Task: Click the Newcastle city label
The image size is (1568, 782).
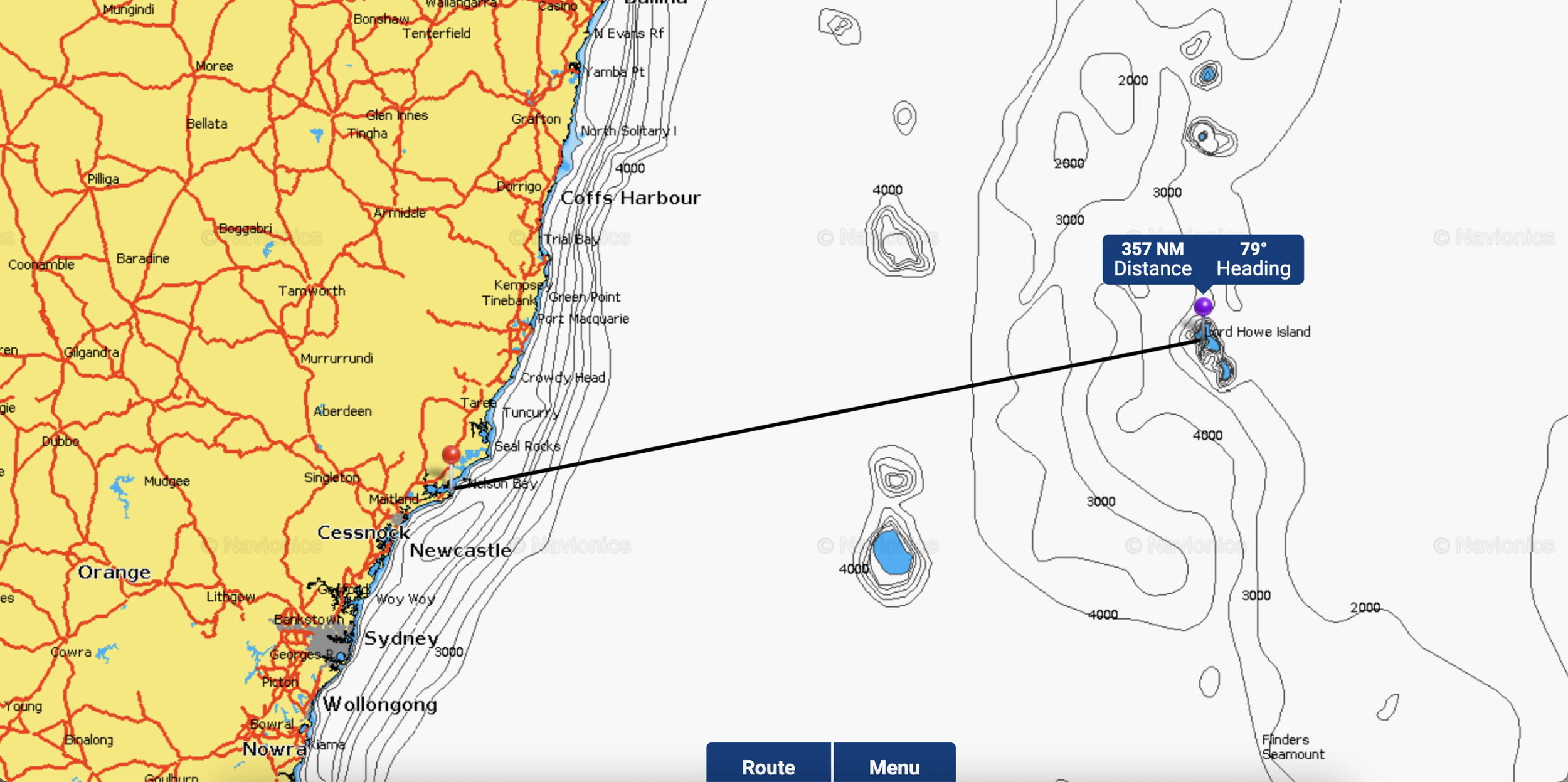Action: 460,551
